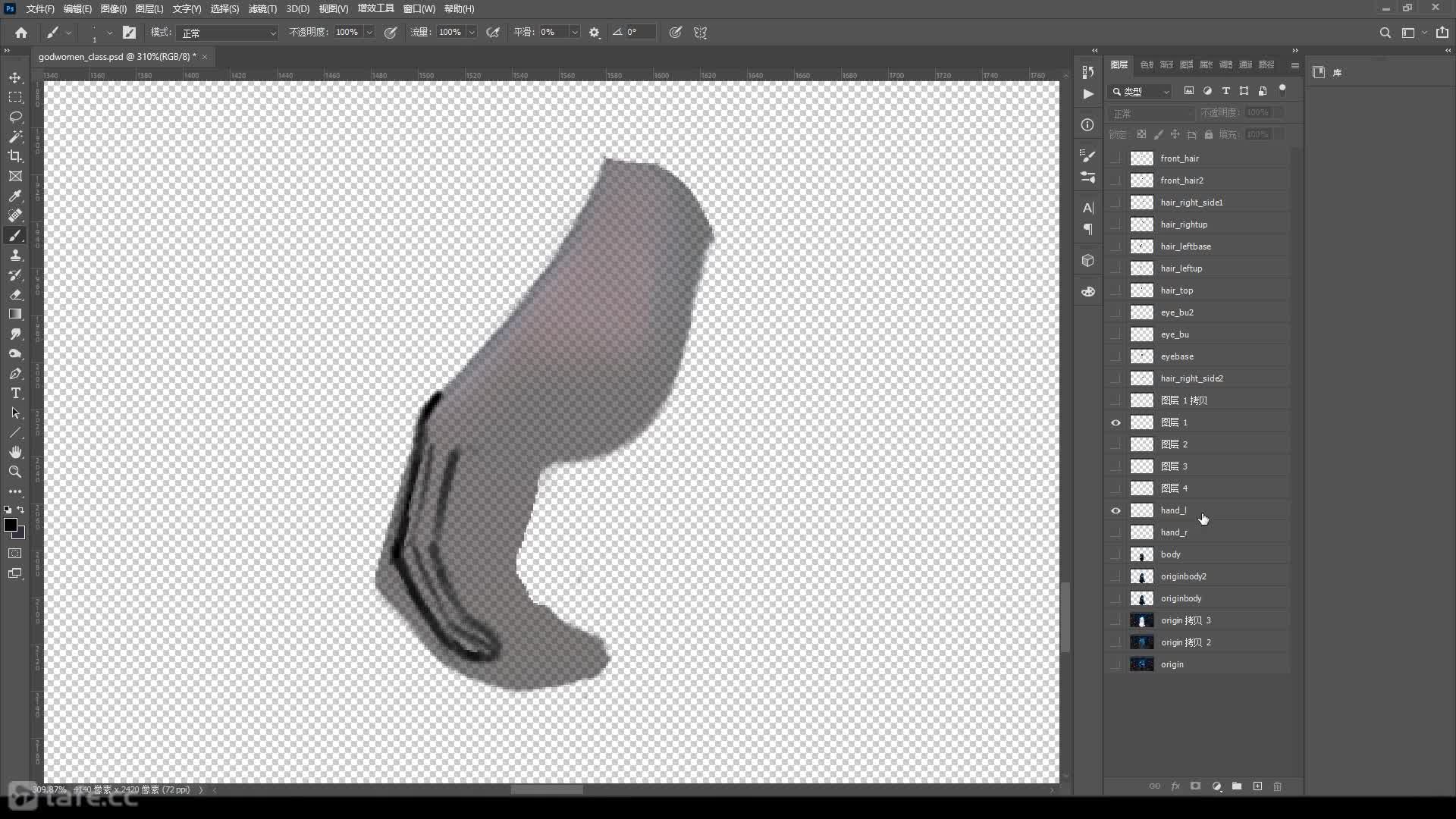The width and height of the screenshot is (1456, 819).
Task: Switch to the godwomen_class.psd document tab
Action: pyautogui.click(x=117, y=57)
